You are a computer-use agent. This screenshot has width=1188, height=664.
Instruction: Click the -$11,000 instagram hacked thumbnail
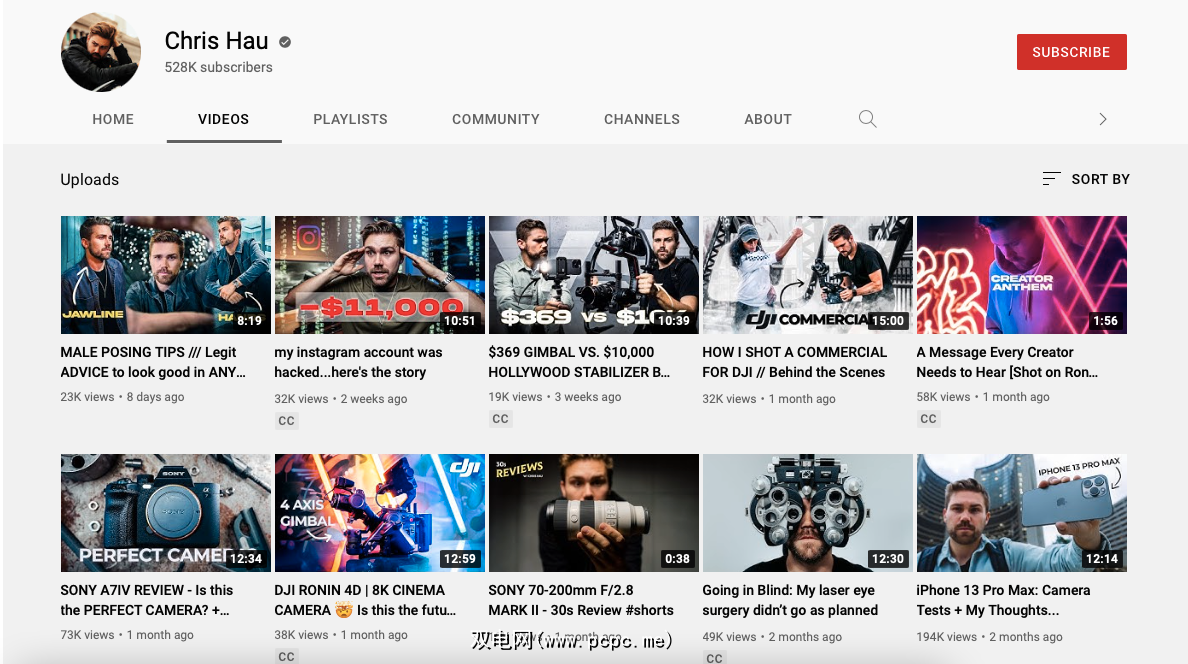pos(380,274)
